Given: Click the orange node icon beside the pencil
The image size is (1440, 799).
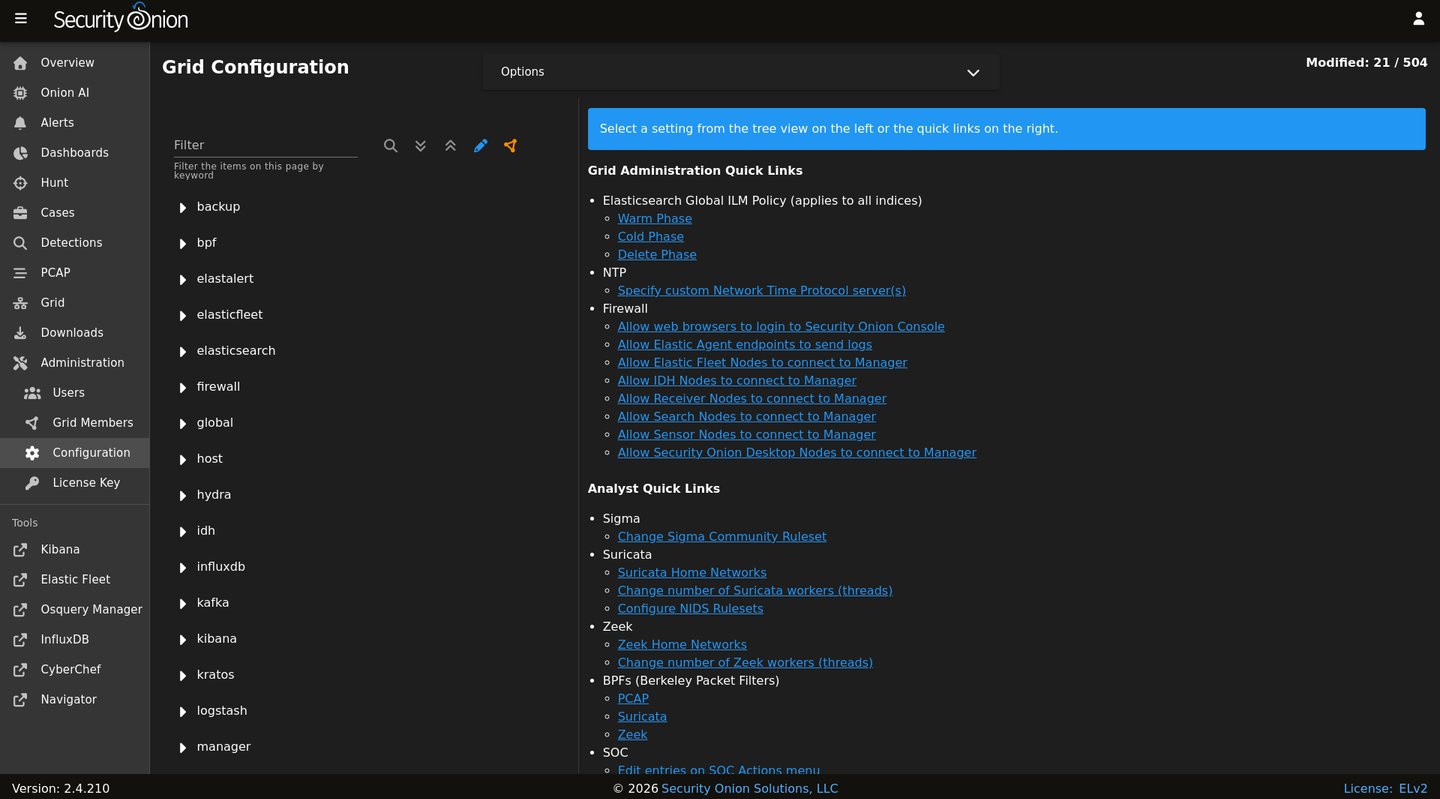Looking at the screenshot, I should click(511, 146).
